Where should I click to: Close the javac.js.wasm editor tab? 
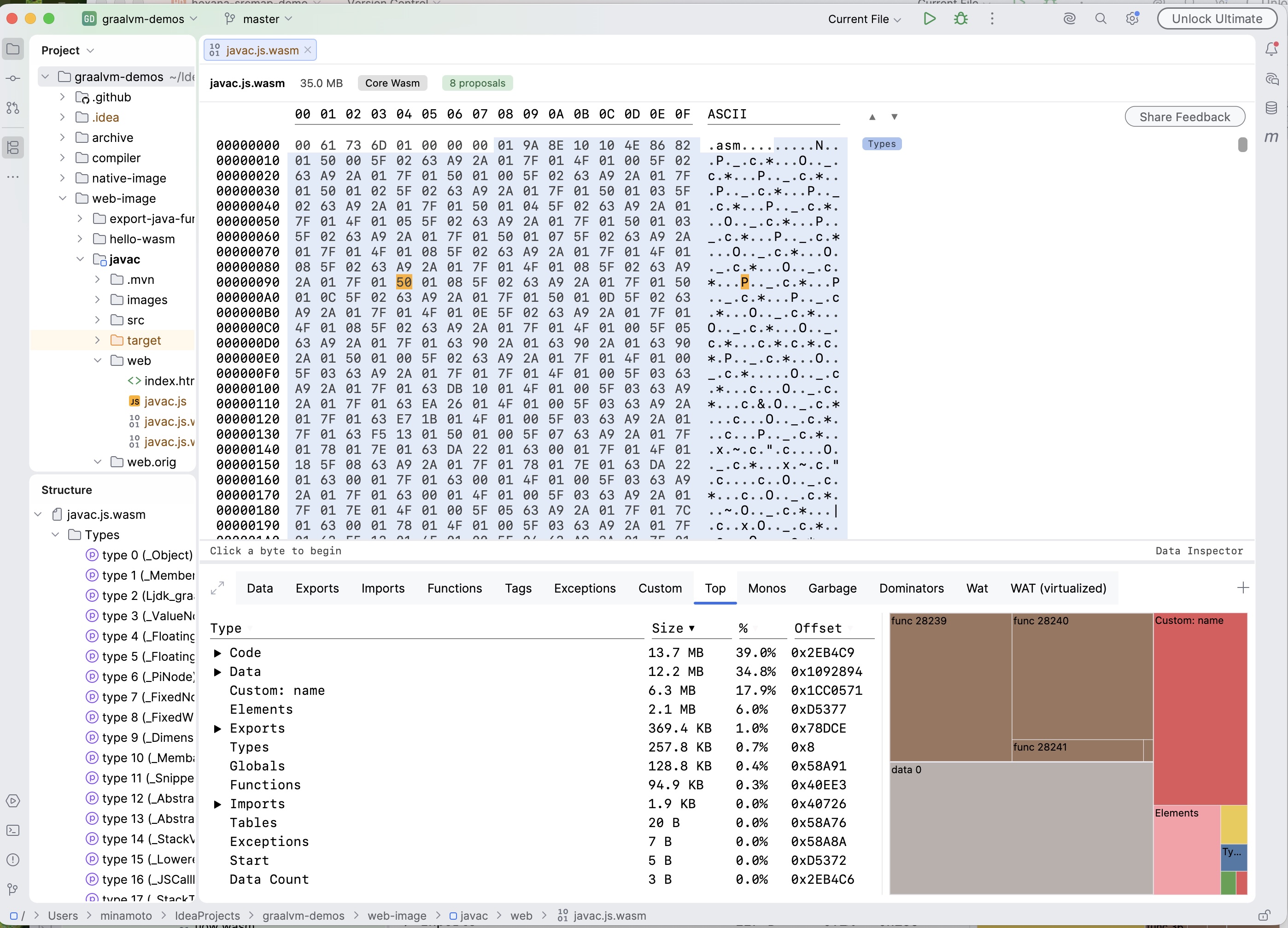pos(307,50)
